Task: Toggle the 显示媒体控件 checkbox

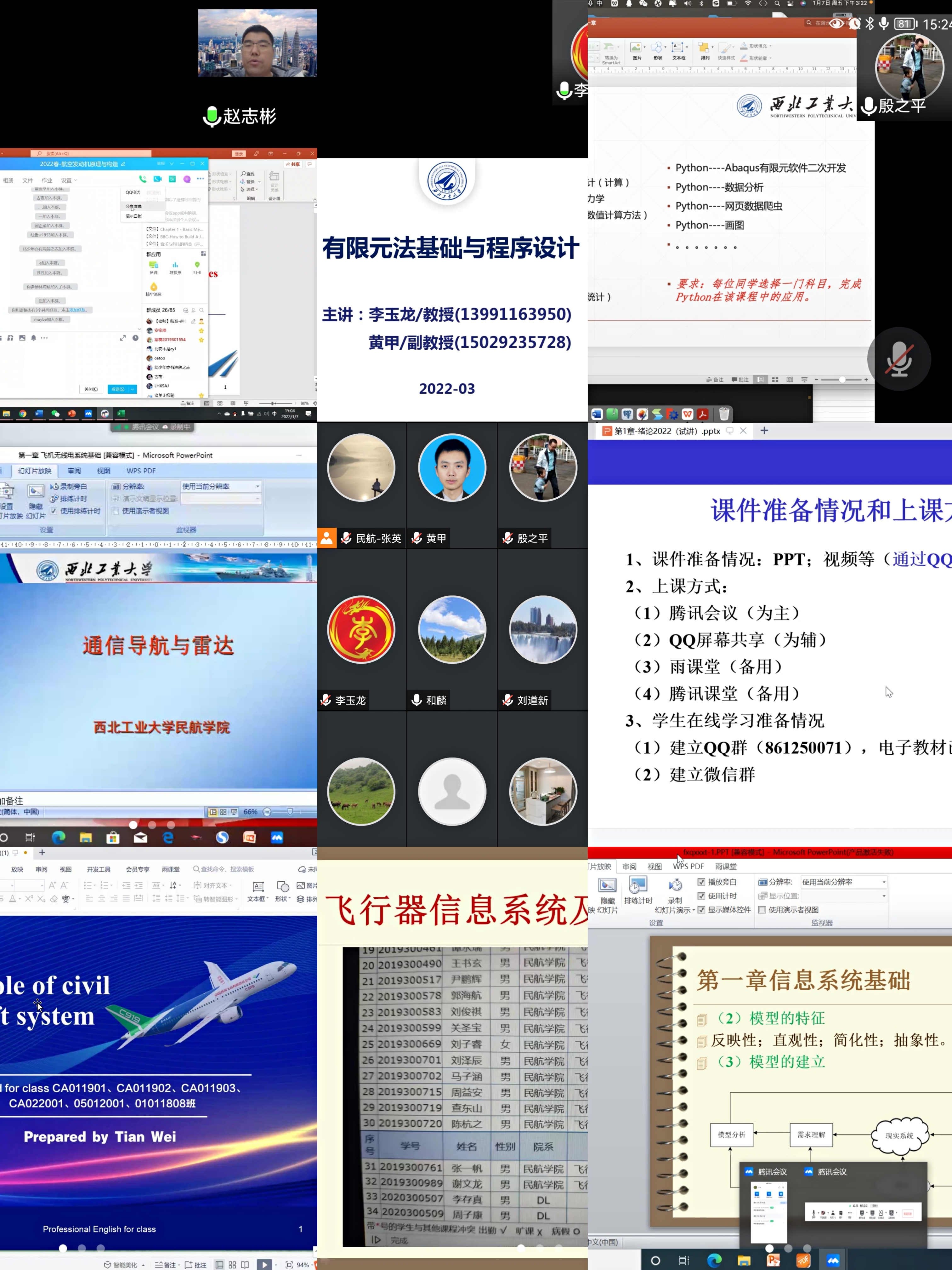Action: pos(701,909)
